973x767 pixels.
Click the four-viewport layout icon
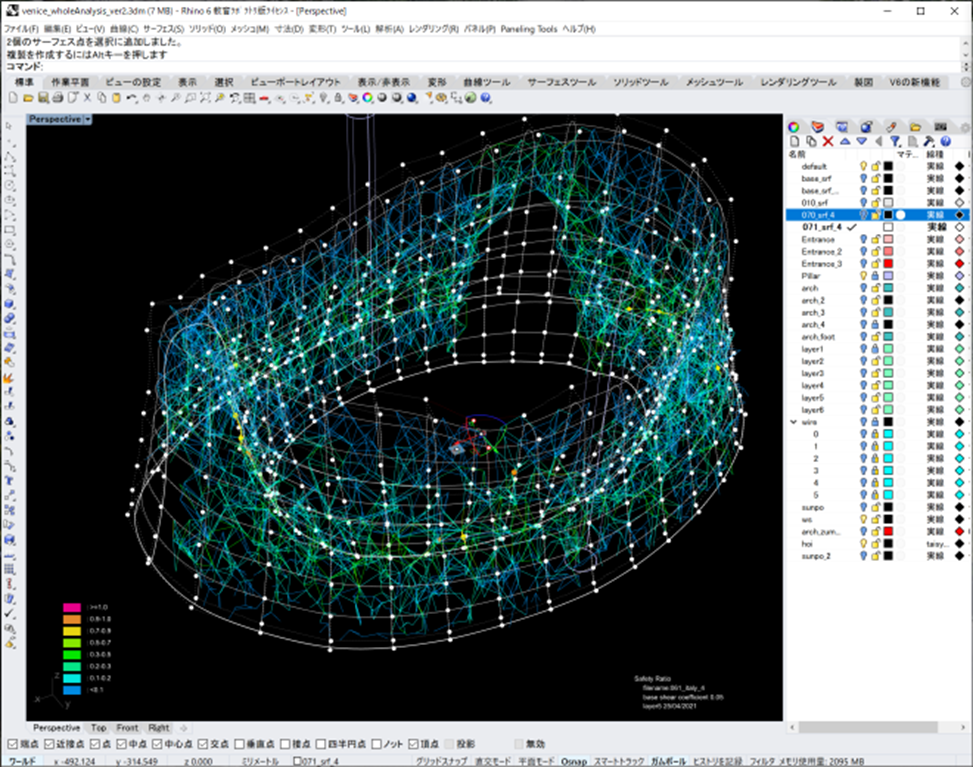[249, 98]
